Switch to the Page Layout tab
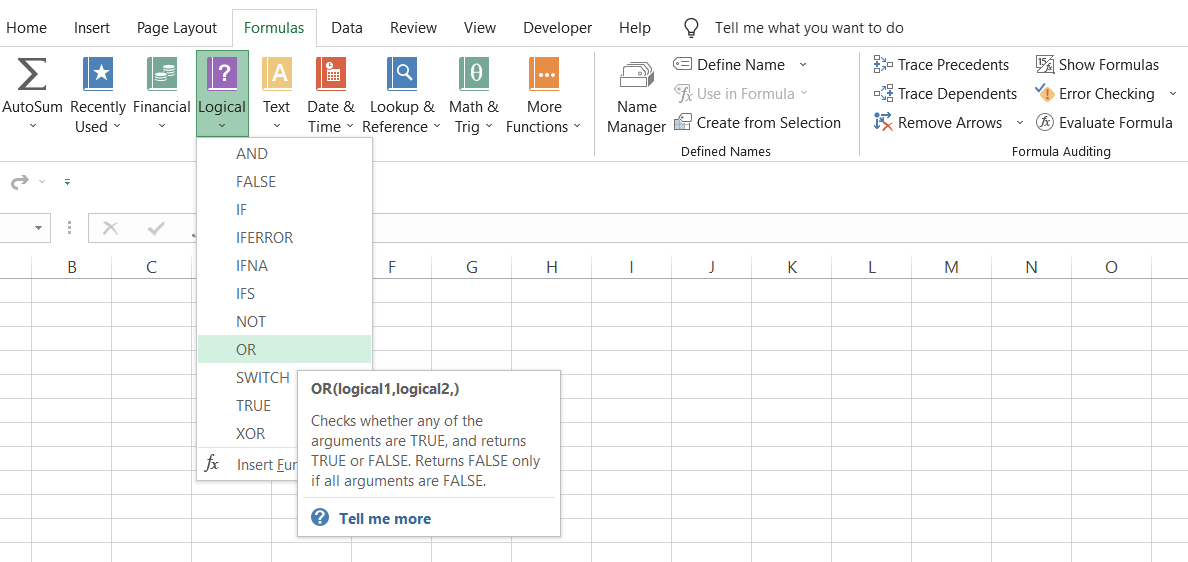The width and height of the screenshot is (1188, 562). 177,28
